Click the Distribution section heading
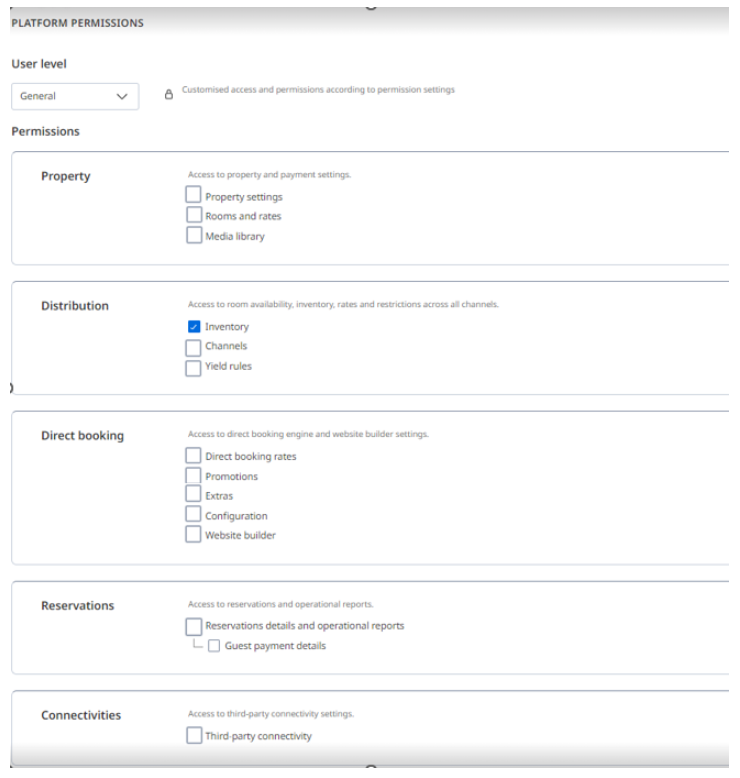 [x=75, y=306]
